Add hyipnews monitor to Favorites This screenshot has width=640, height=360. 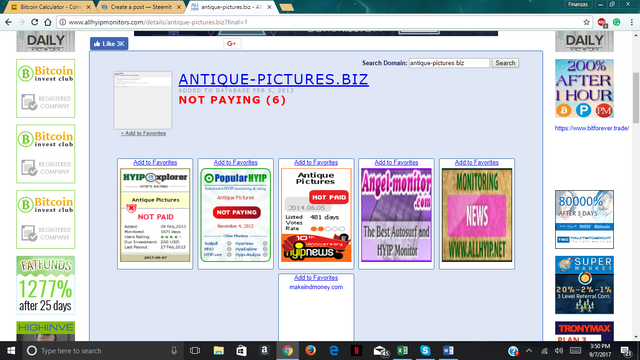coord(316,162)
